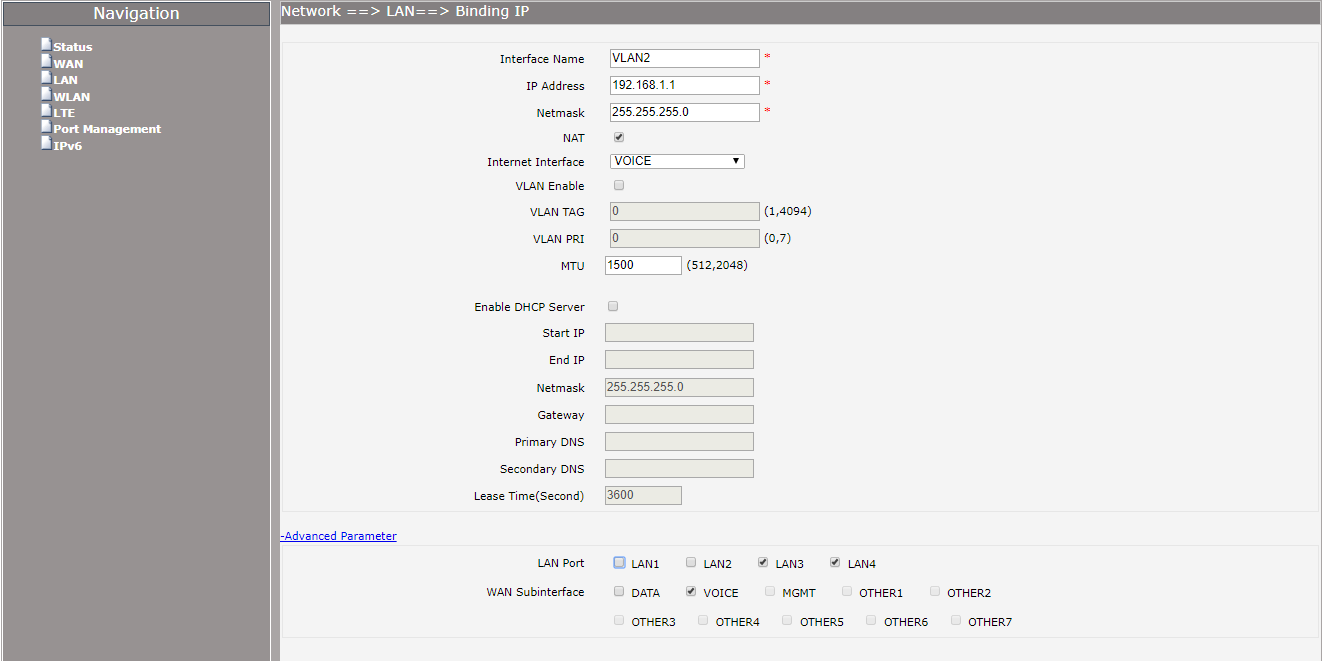Go to the WLAN navigation item
Screen dimensions: 1322x661
71,97
